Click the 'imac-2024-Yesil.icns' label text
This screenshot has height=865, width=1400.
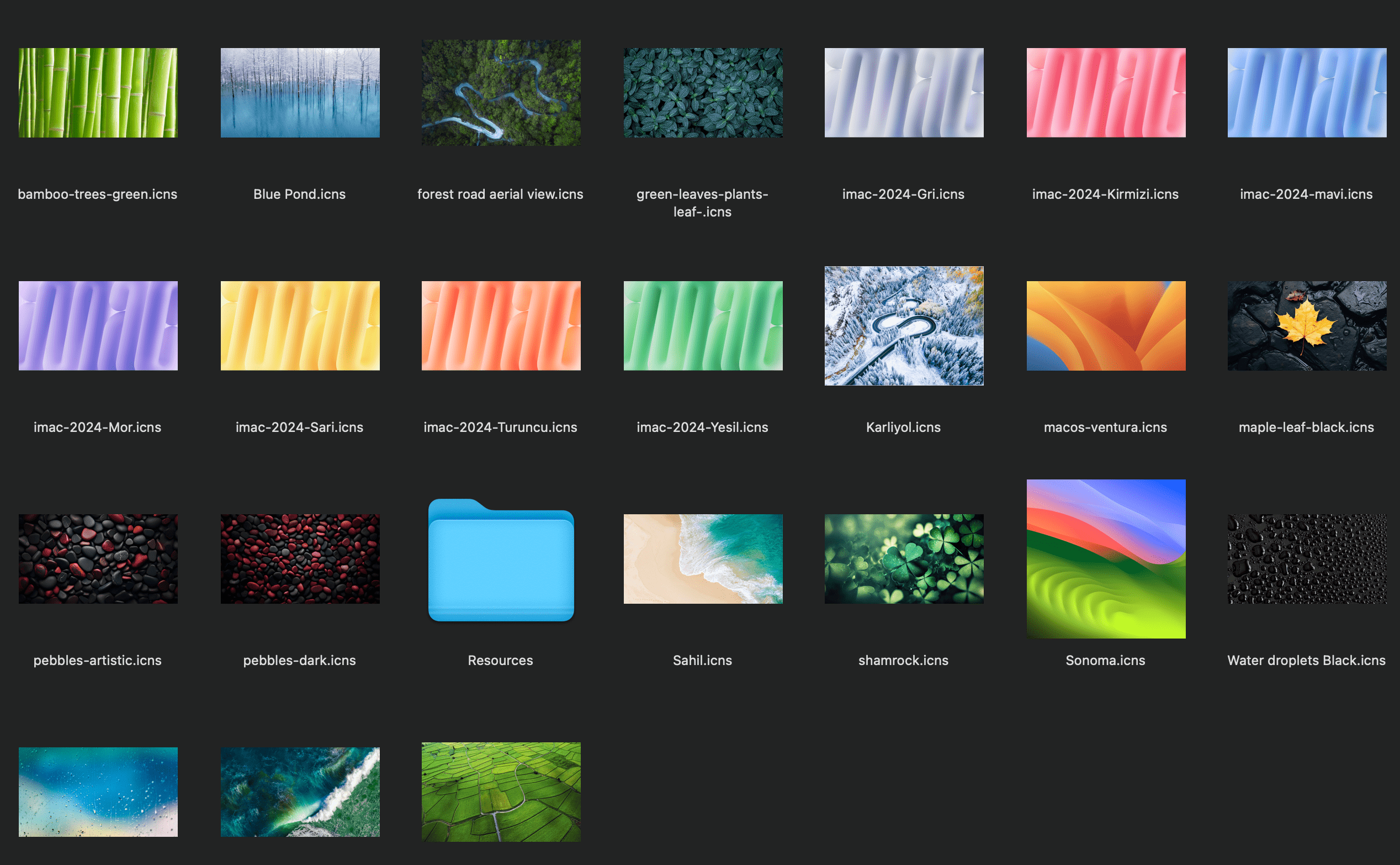(x=703, y=428)
